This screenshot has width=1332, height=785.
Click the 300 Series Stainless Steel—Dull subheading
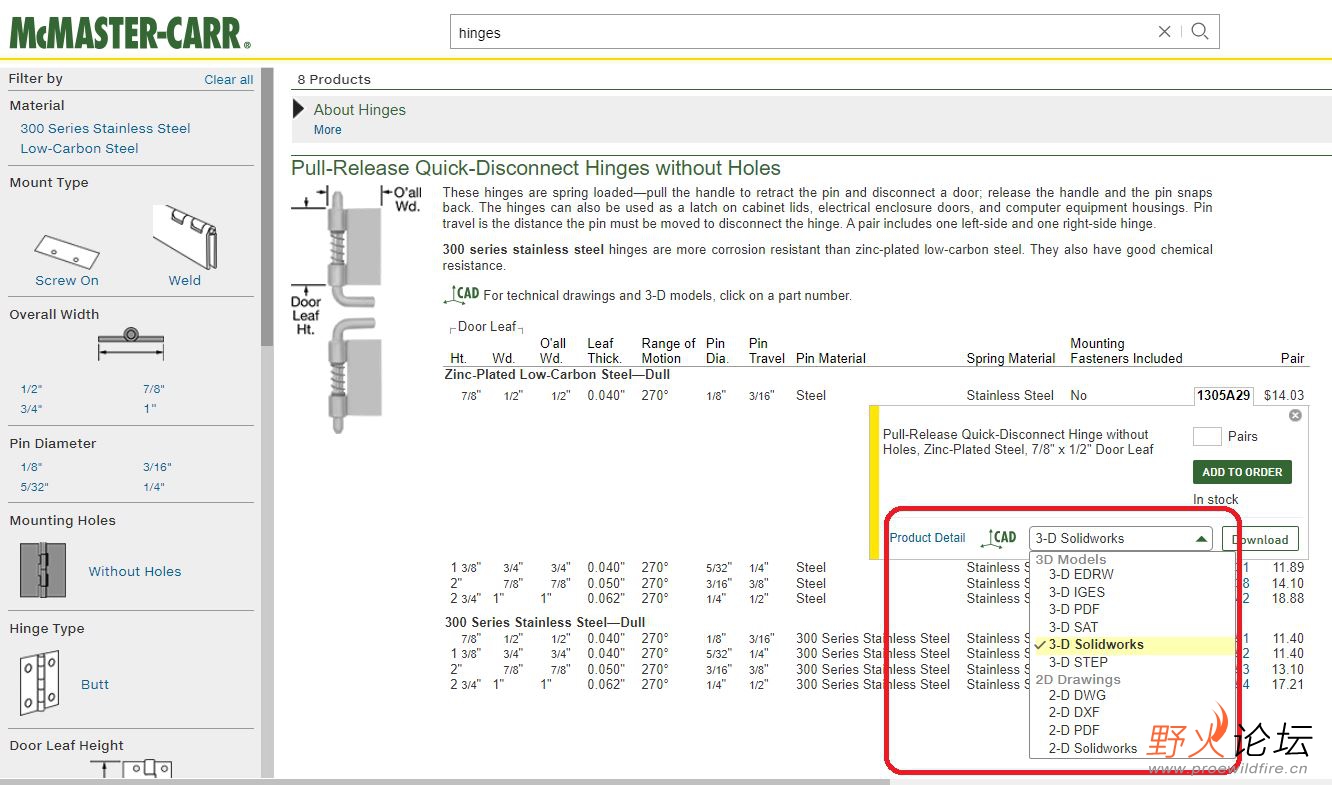pyautogui.click(x=545, y=622)
